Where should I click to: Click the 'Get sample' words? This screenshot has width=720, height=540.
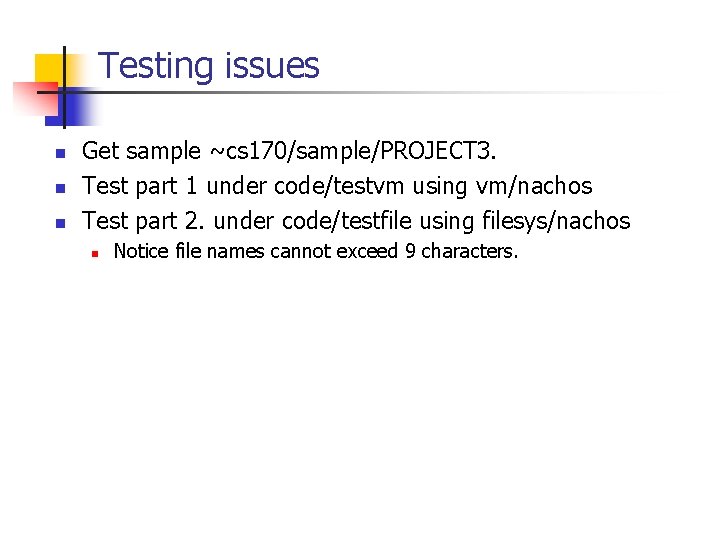click(141, 151)
